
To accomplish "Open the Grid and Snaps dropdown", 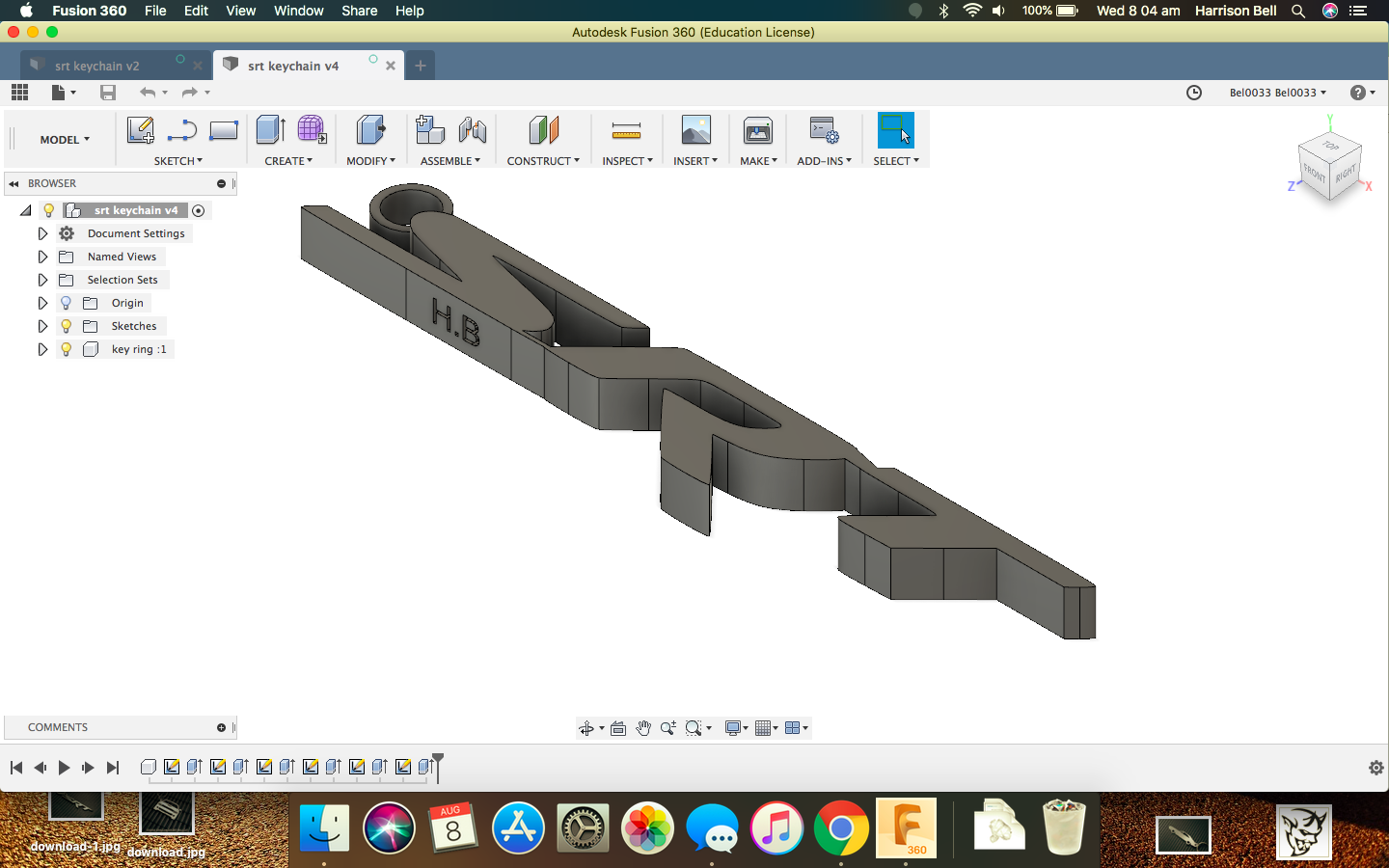I will (x=767, y=728).
